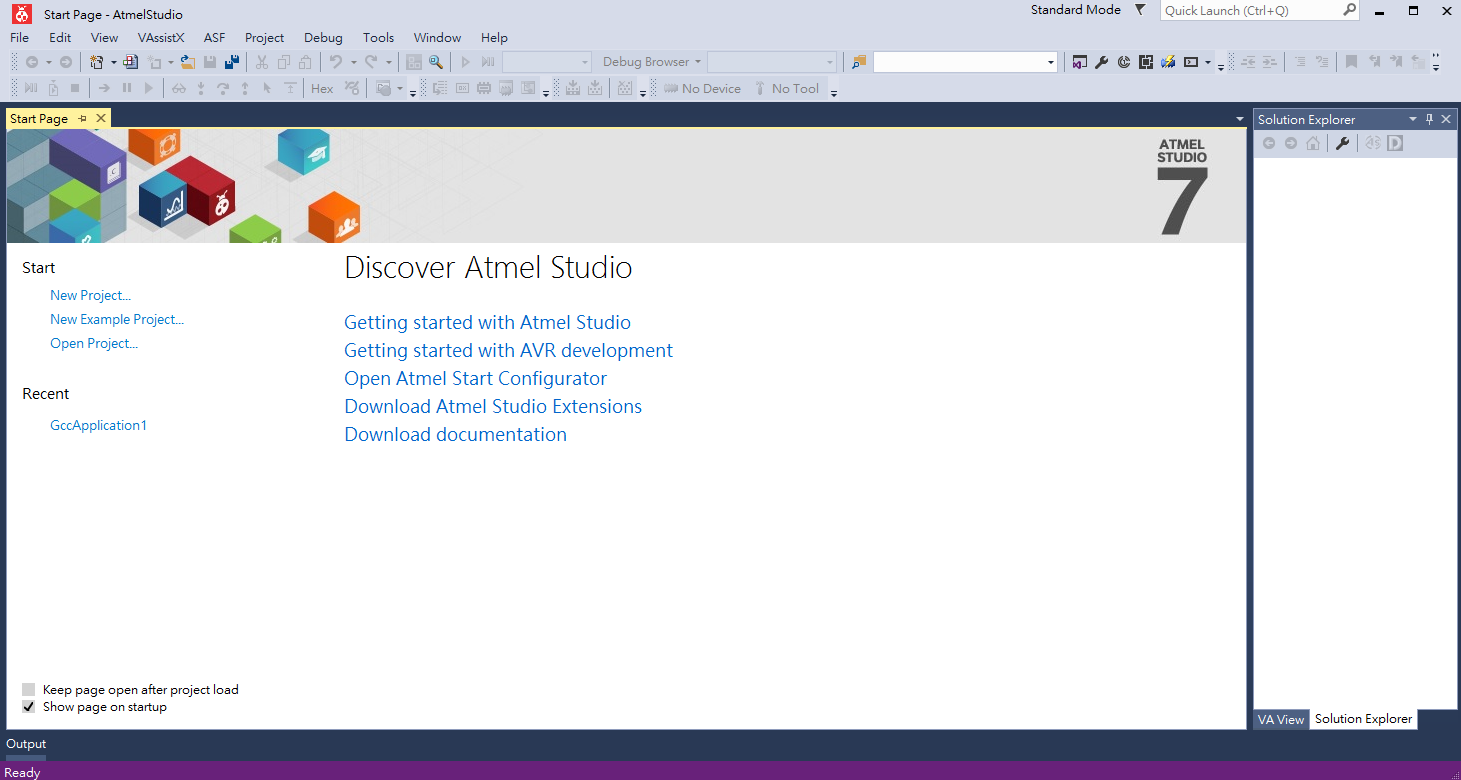Open the Tools menu

point(378,37)
